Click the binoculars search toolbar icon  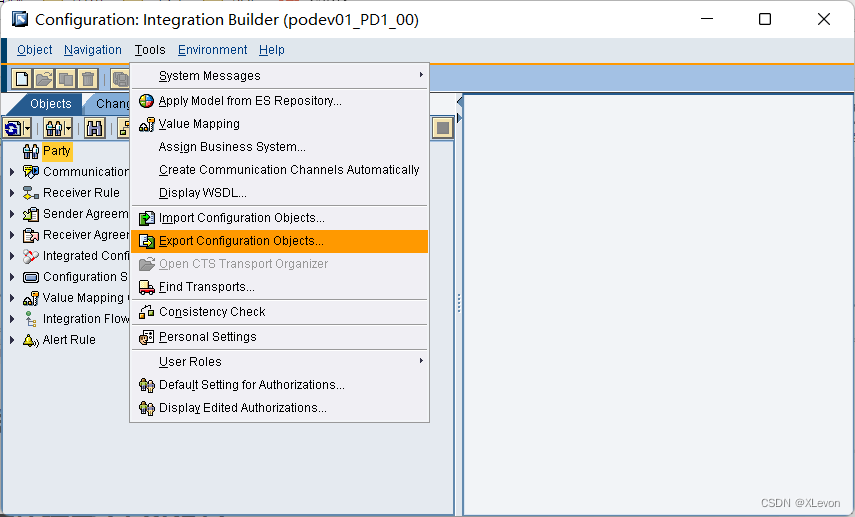[x=94, y=129]
